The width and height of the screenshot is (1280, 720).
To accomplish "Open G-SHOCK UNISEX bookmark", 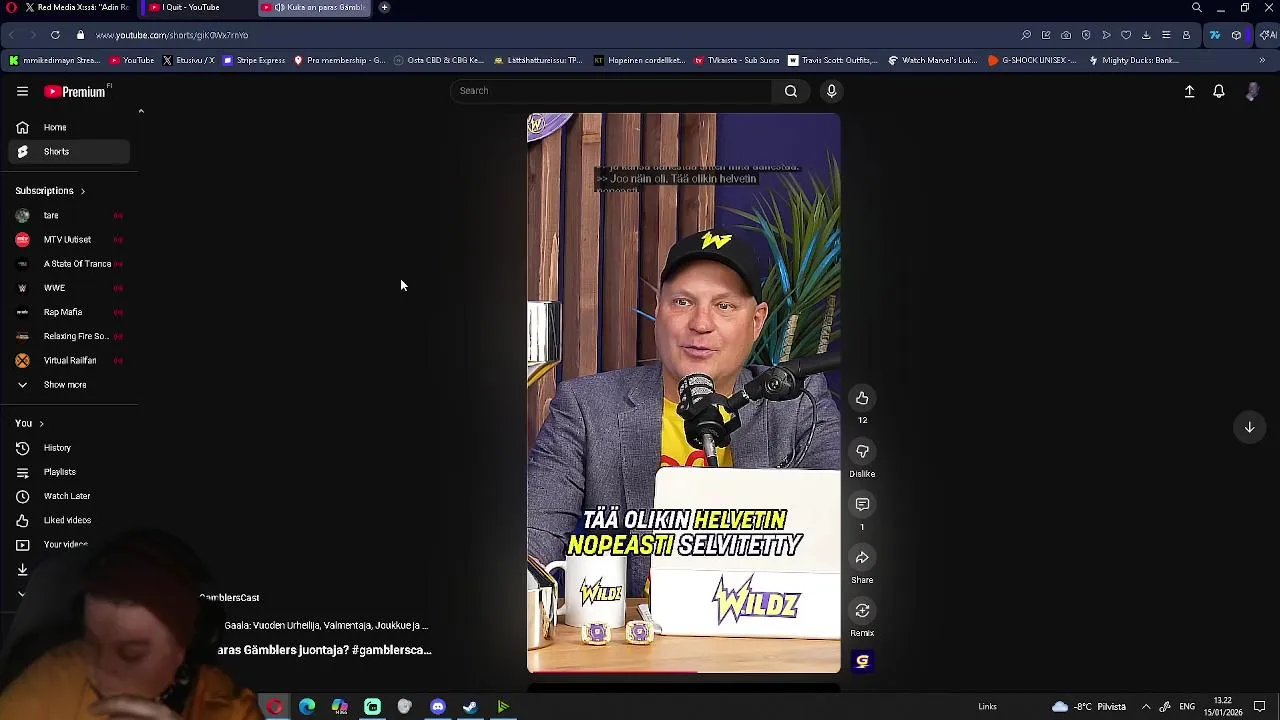I will coord(1032,60).
